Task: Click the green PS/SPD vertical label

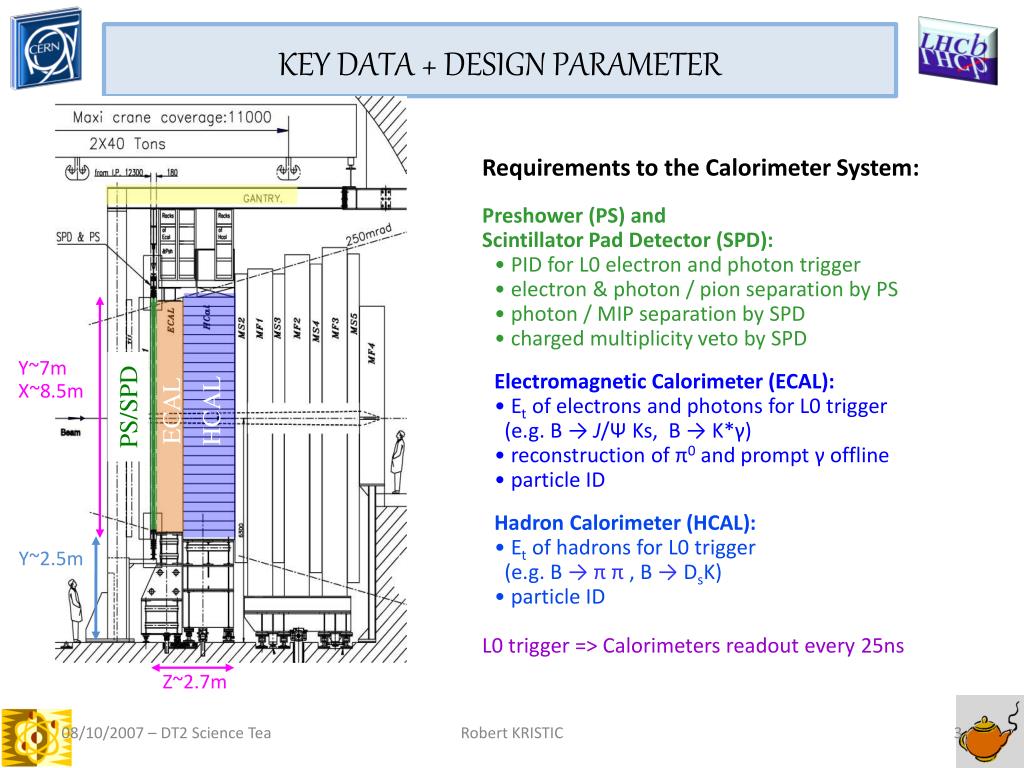Action: point(130,407)
